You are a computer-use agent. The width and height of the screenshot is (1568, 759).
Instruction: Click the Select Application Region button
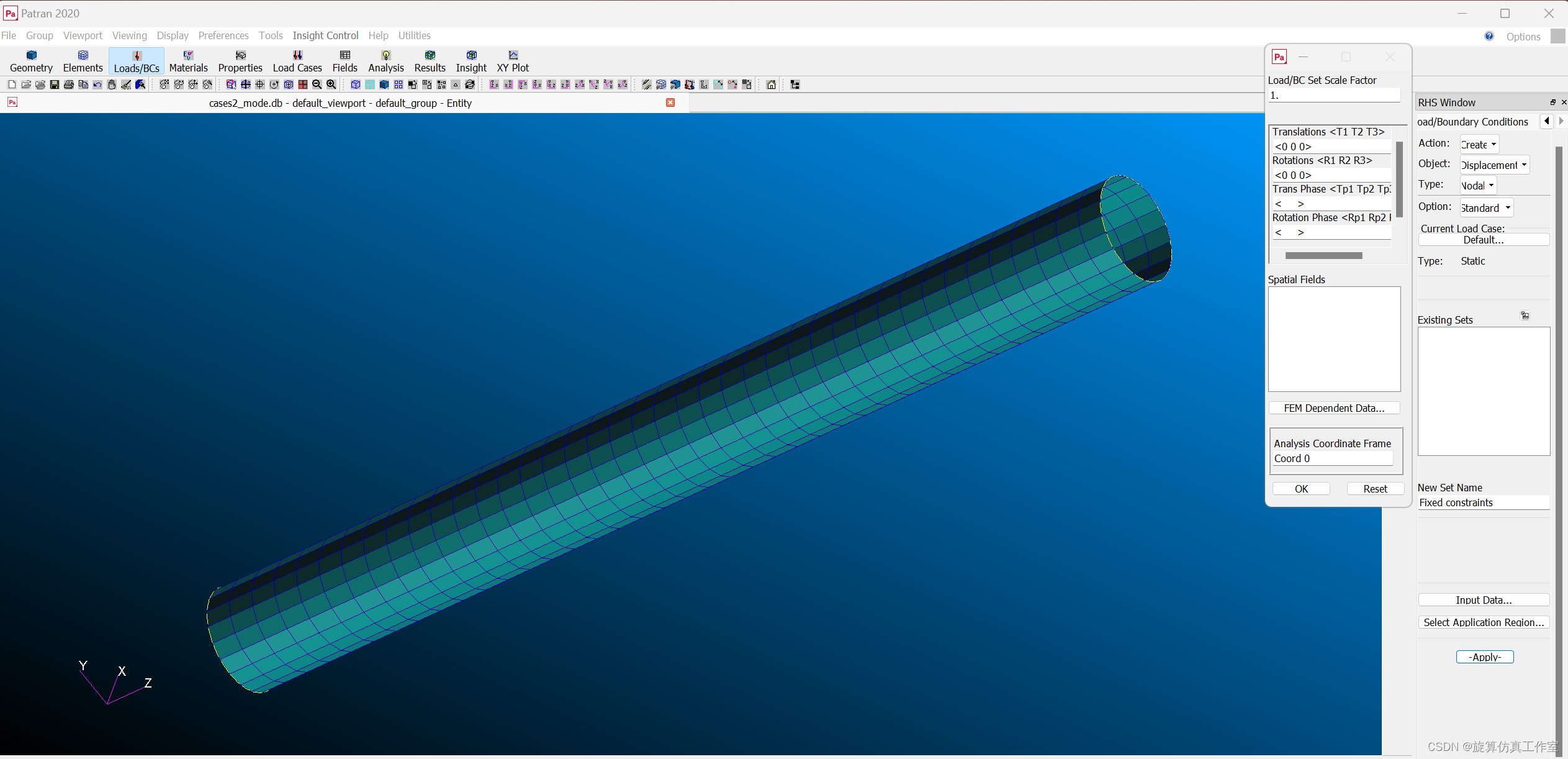coord(1484,622)
